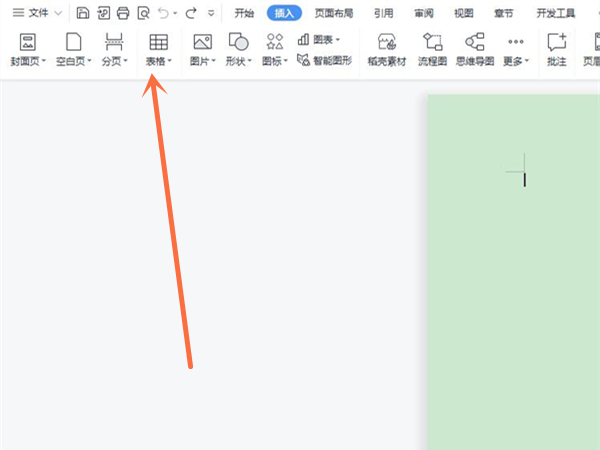Open the 页面布局 tab
Image resolution: width=600 pixels, height=450 pixels.
click(334, 13)
